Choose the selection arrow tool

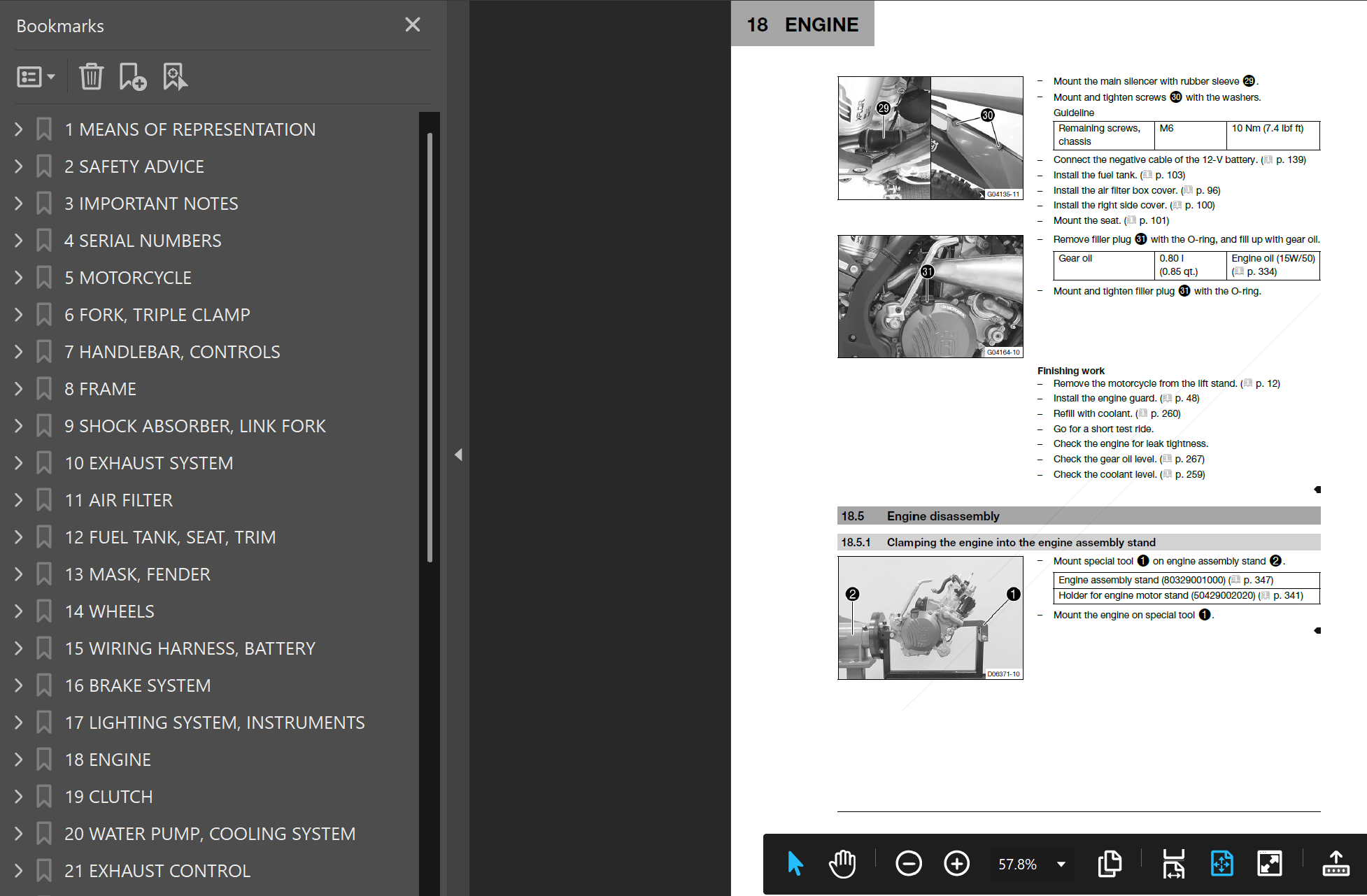[795, 864]
